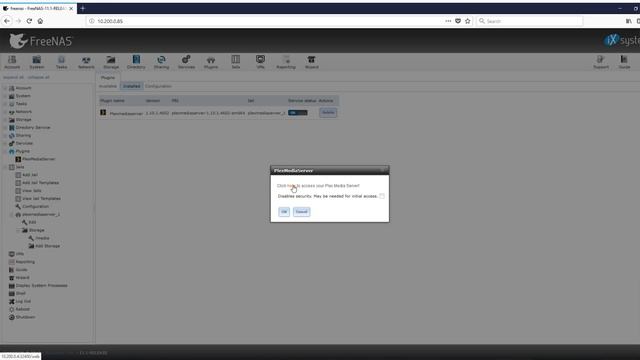Viewport: 640px width, 360px height.
Task: Switch to the Installed plugins tab
Action: tap(131, 86)
